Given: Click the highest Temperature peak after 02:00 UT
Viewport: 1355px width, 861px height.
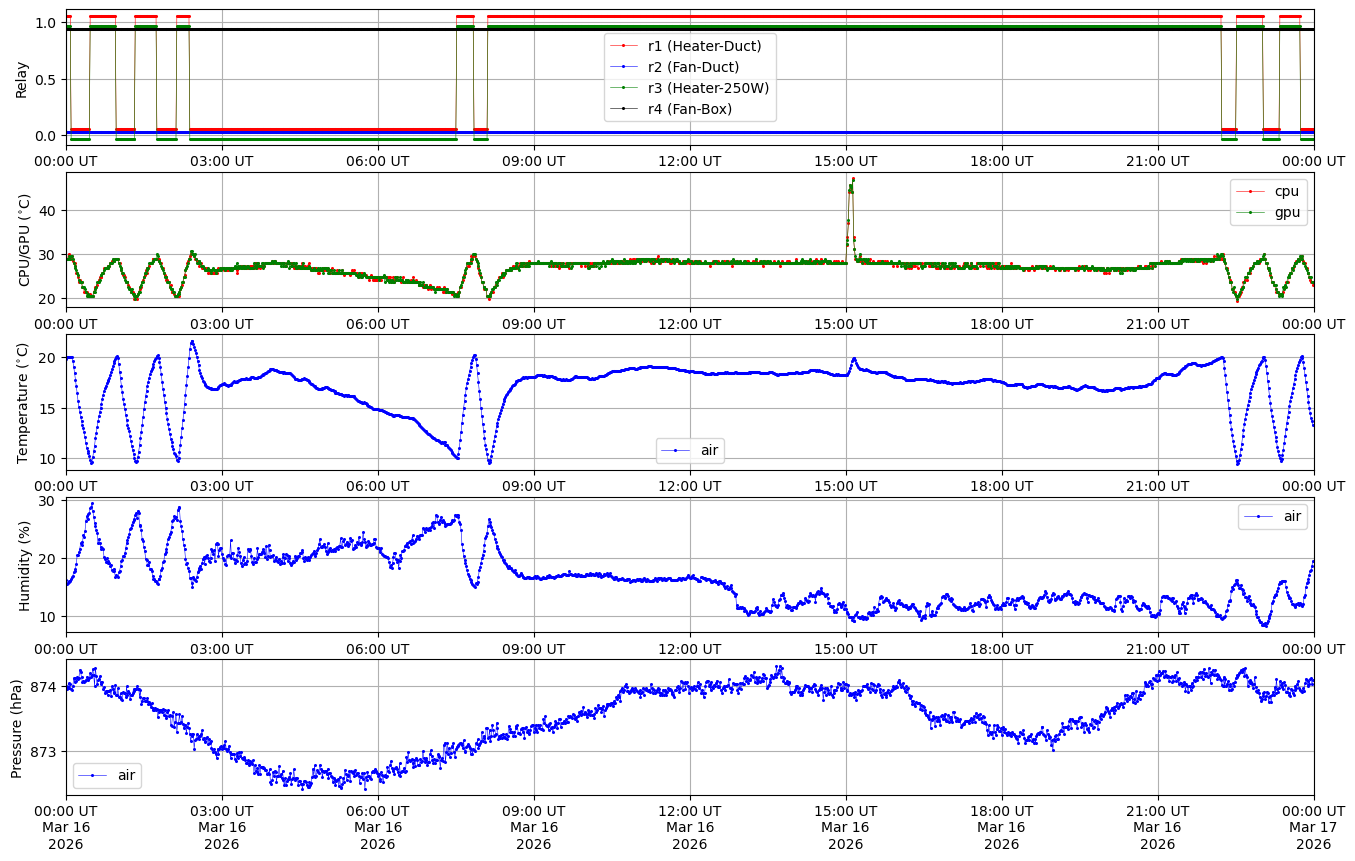Looking at the screenshot, I should point(193,342).
